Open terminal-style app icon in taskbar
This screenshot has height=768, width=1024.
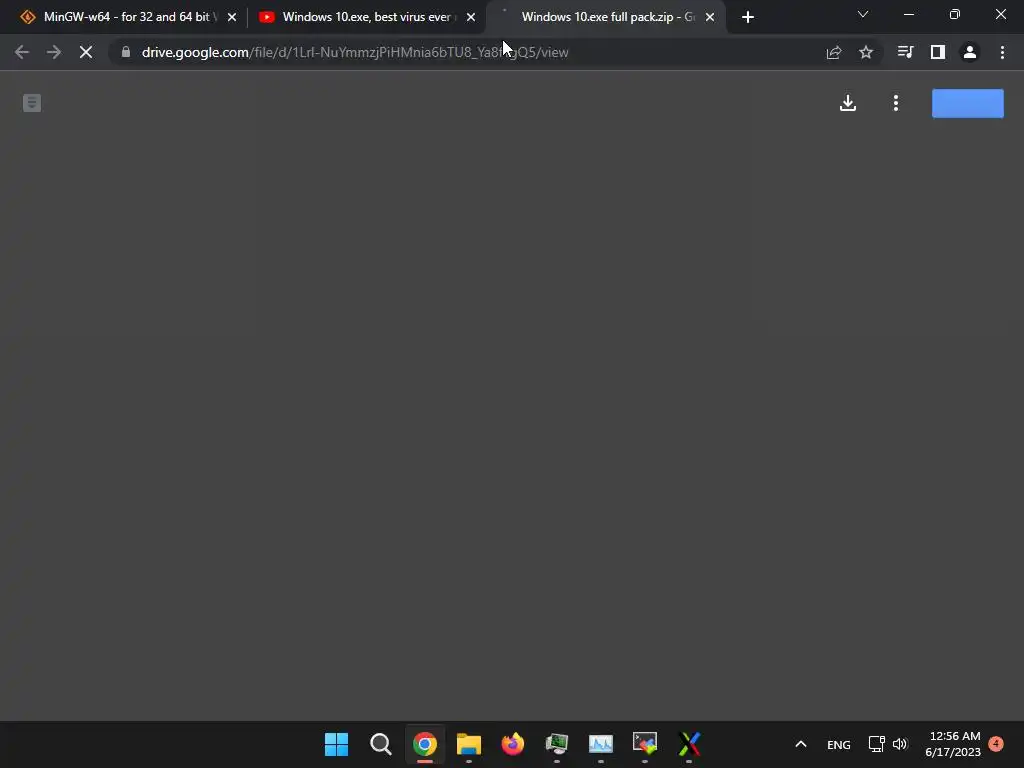pos(645,744)
